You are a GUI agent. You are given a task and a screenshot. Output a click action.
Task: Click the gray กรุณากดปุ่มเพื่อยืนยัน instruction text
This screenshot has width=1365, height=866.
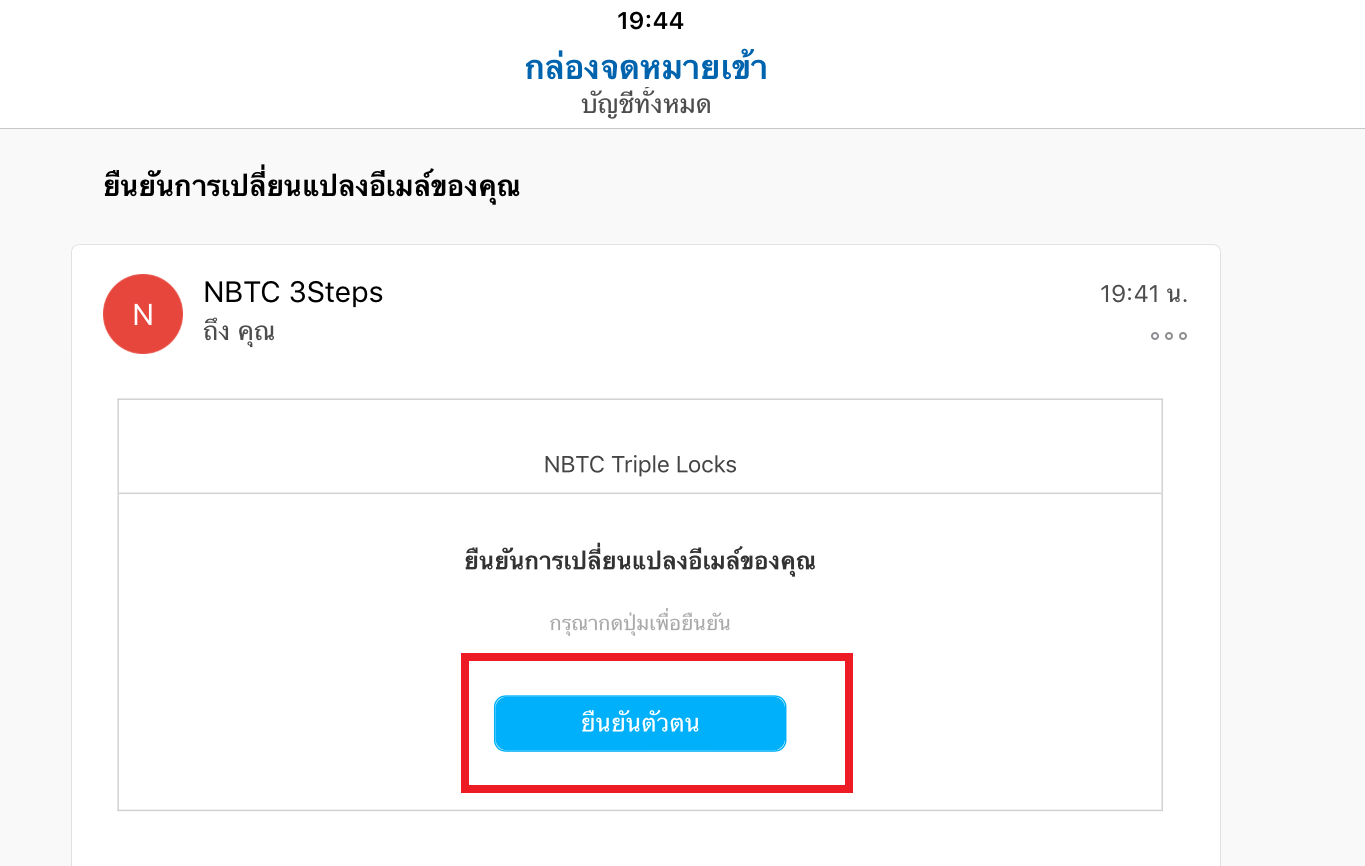tap(640, 624)
